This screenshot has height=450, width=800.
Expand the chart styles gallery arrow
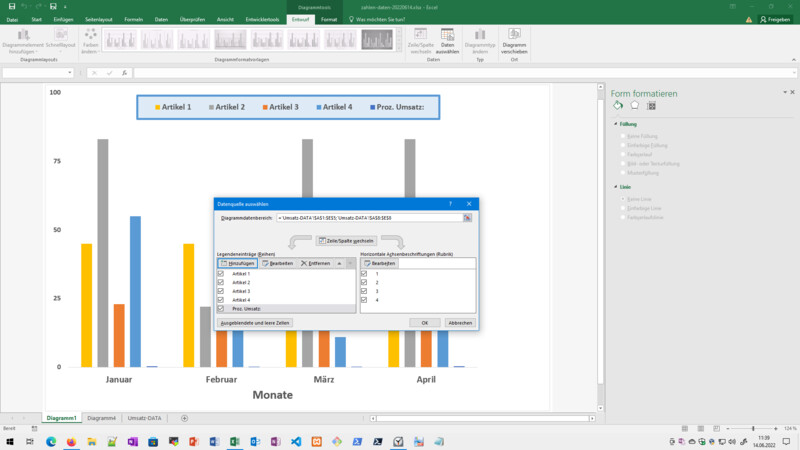click(399, 49)
